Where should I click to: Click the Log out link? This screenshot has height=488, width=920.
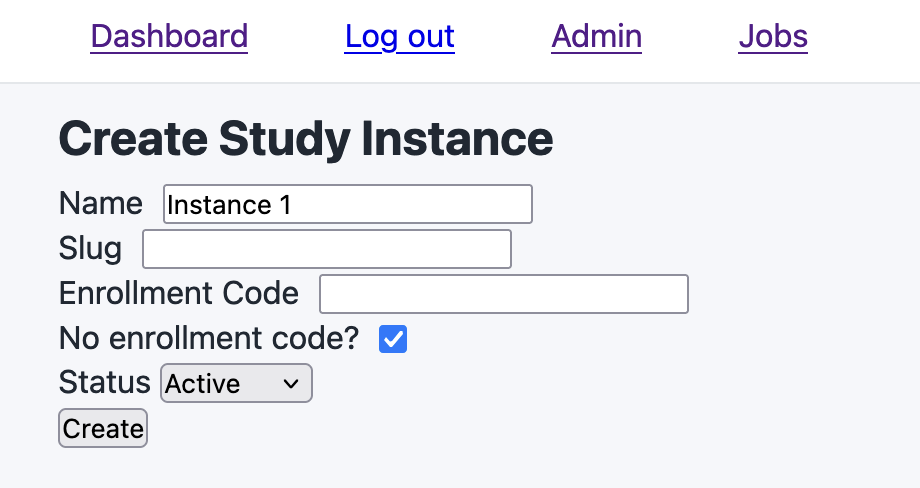(399, 37)
